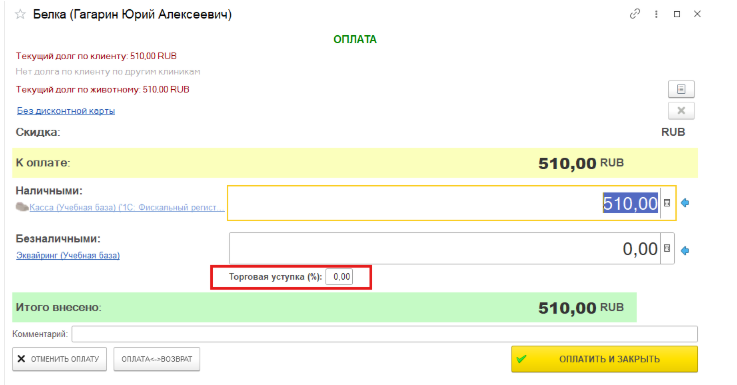Viewport: 737px width, 385px height.
Task: Click ОТМЕНИТЬ ОПЛАТУ button
Action: click(x=60, y=359)
